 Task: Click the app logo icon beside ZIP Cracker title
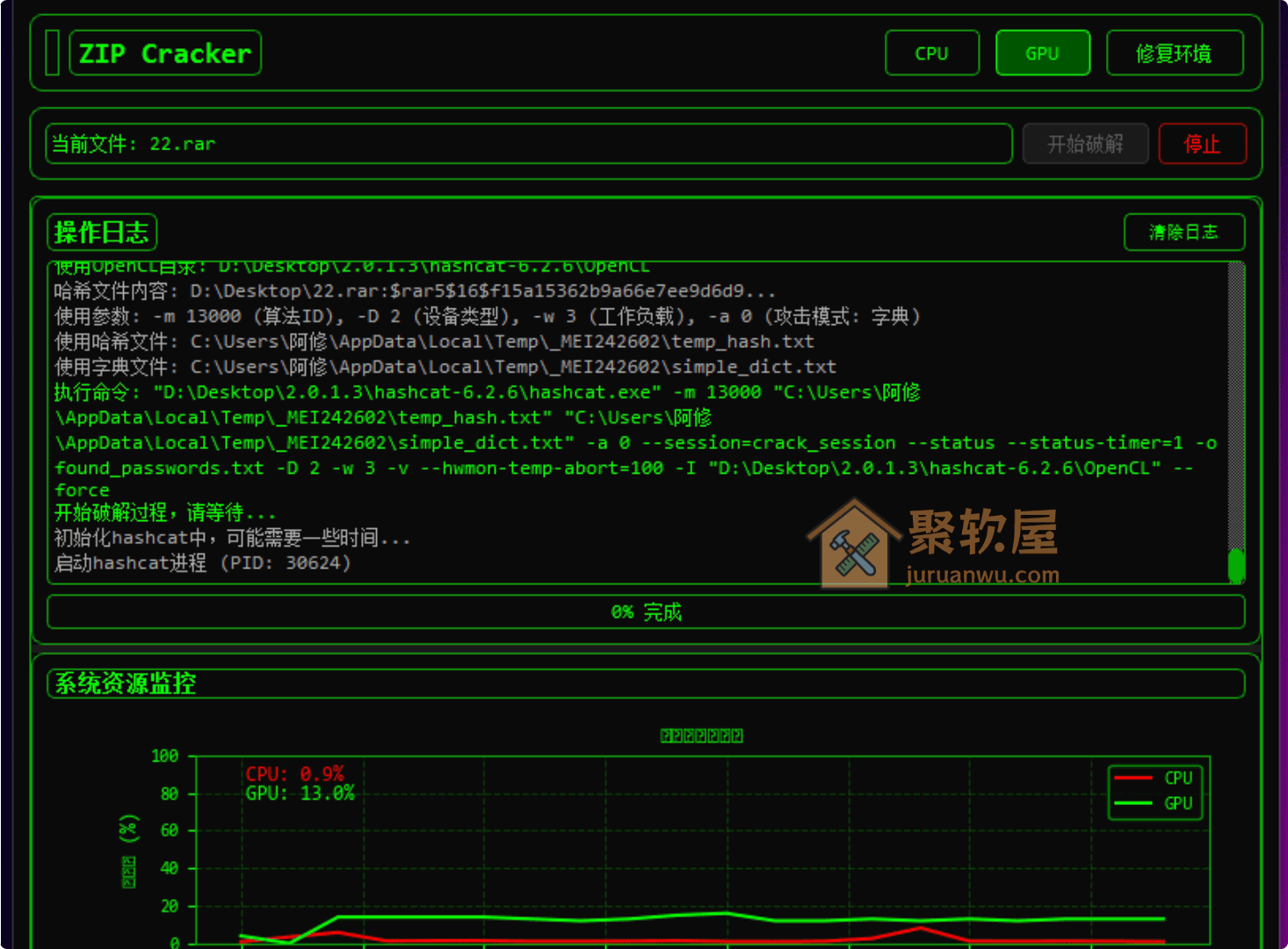coord(52,53)
